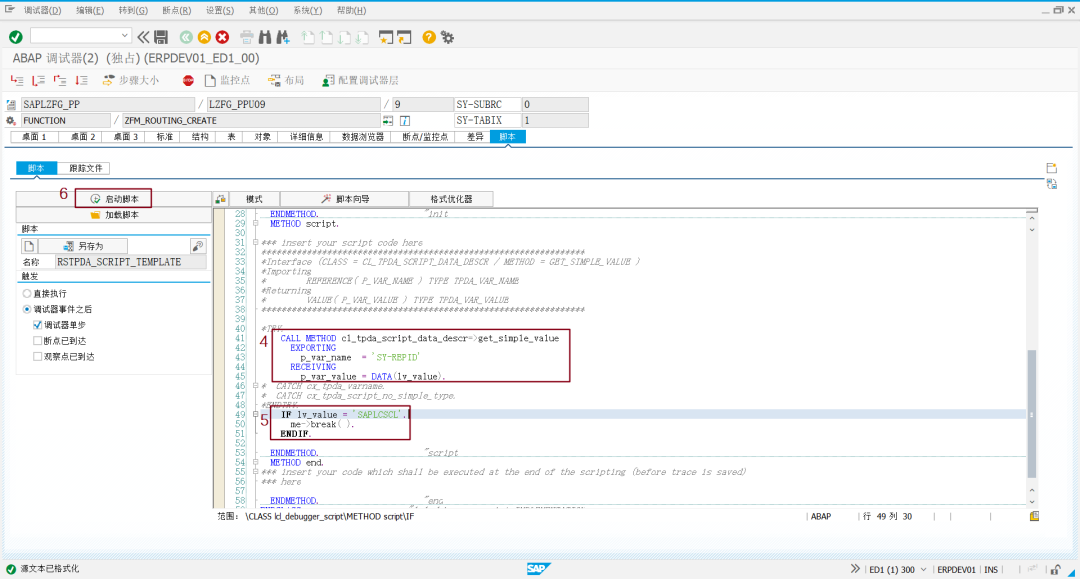Screen dimensions: 1080x579
Task: Click the new blank script page icon
Action: pos(28,246)
